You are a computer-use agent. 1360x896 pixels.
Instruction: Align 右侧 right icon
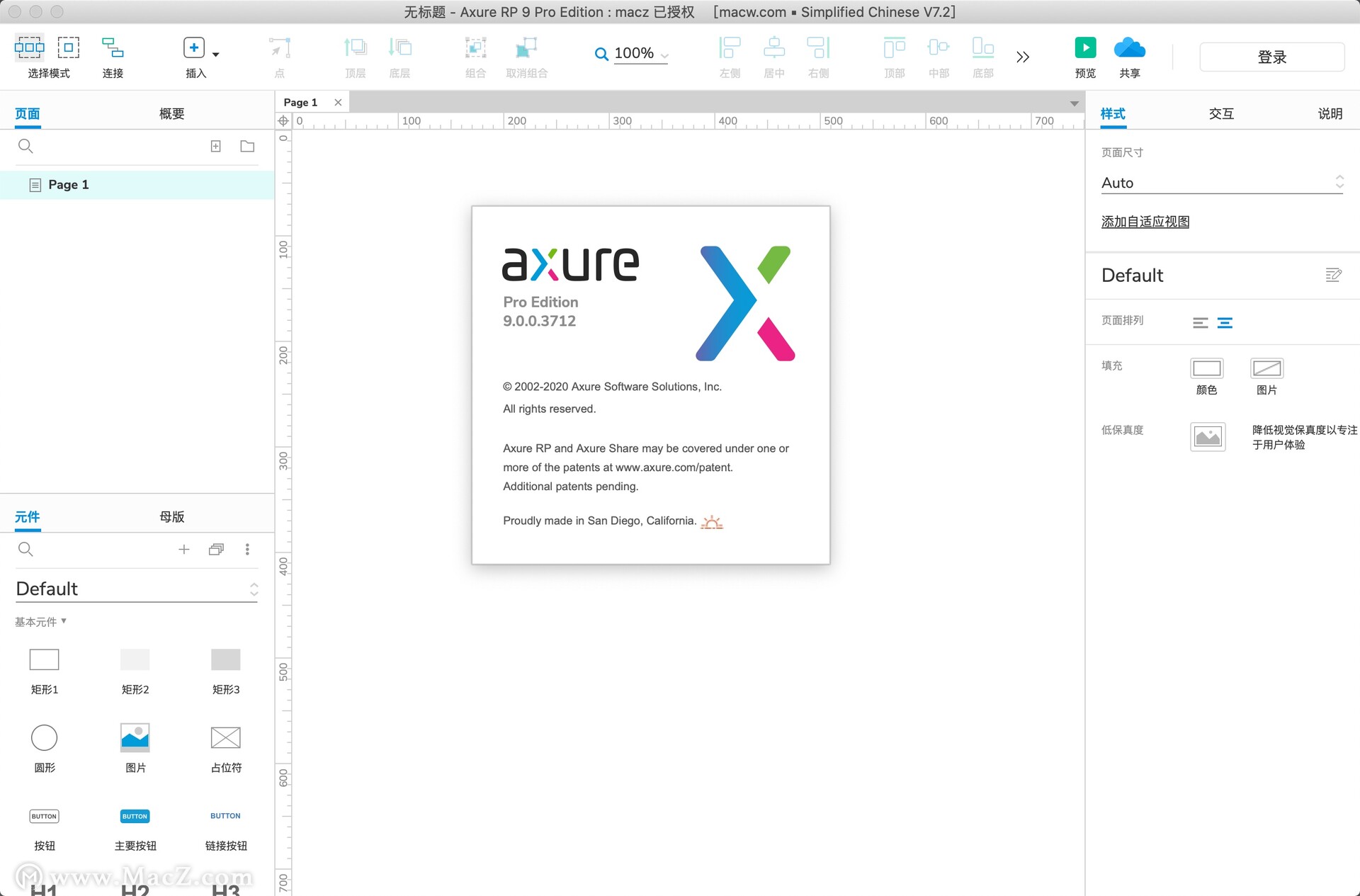(x=818, y=47)
